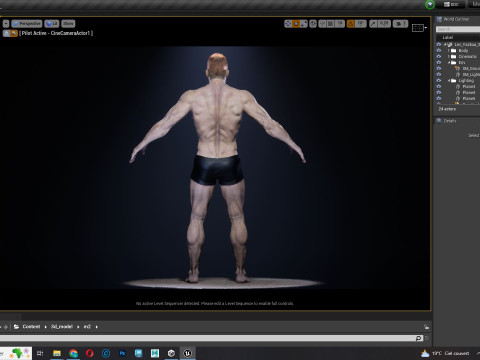The width and height of the screenshot is (480, 360).
Task: Expand the Cinematic folder
Action: [449, 57]
